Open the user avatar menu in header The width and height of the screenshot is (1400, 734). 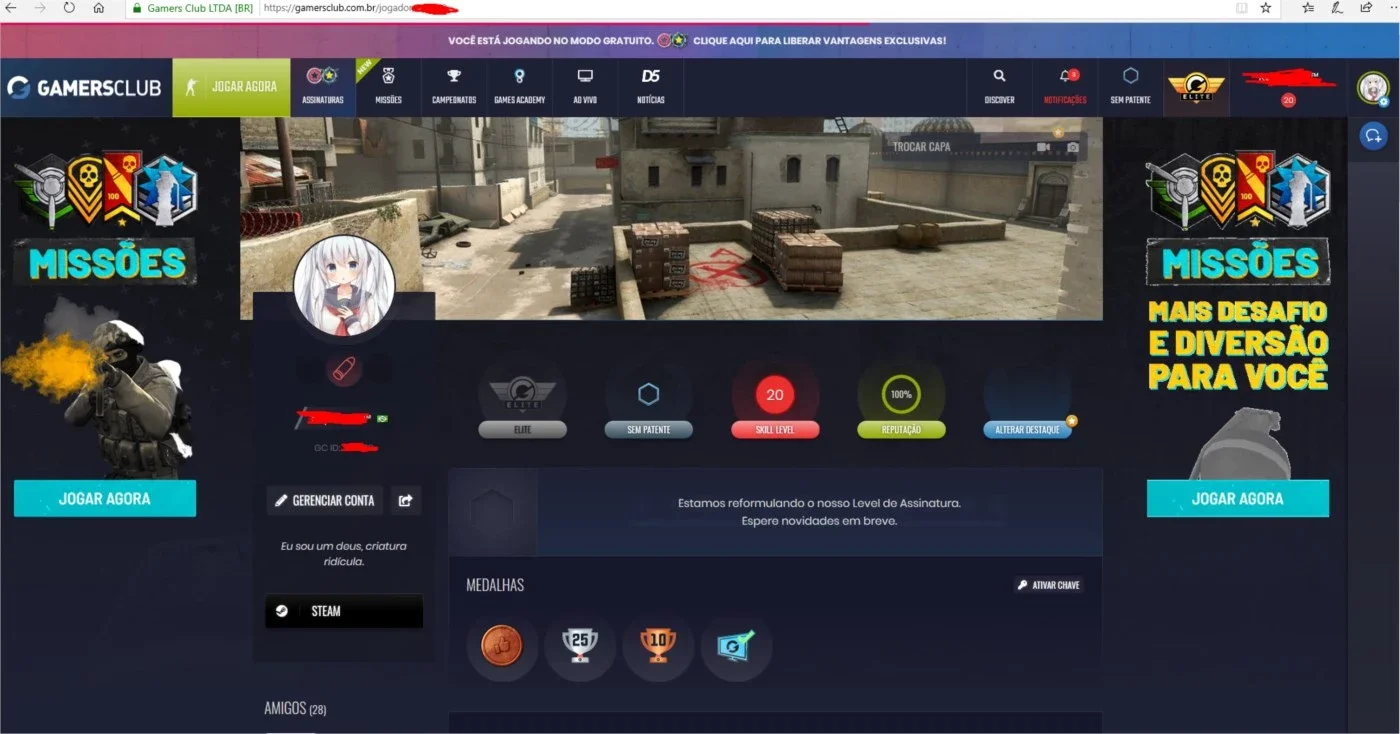click(1373, 88)
